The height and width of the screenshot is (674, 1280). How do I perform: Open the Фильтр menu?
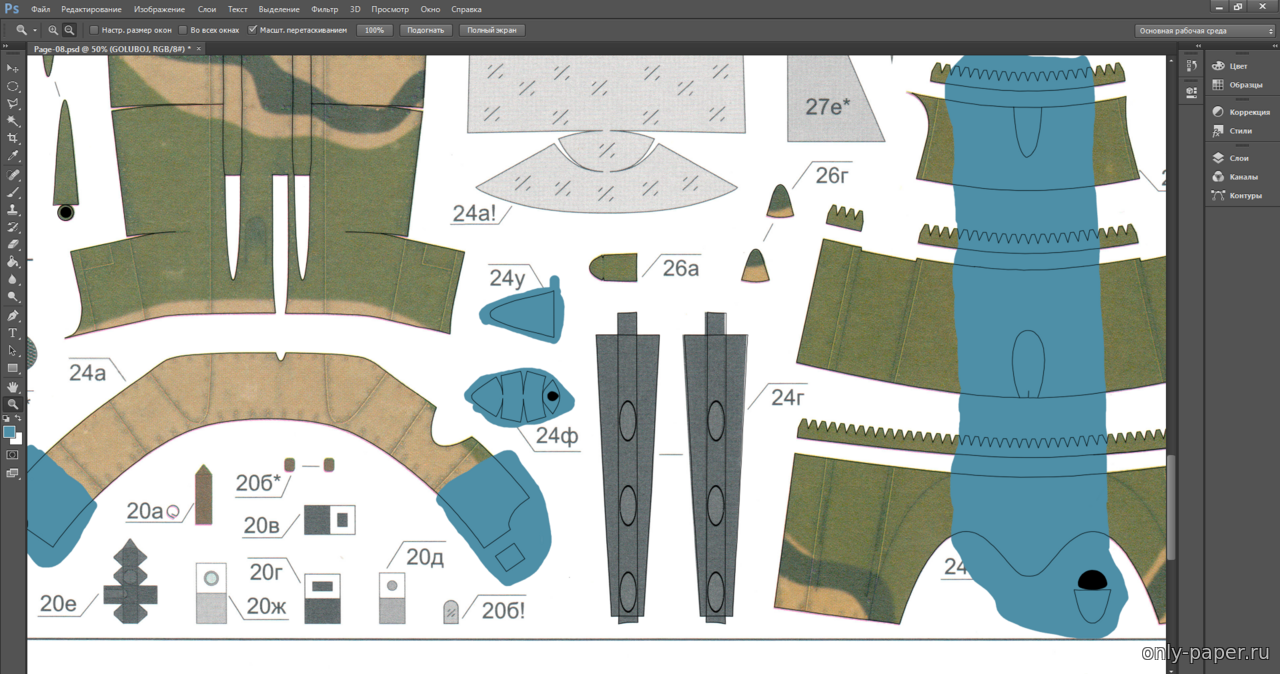point(324,9)
